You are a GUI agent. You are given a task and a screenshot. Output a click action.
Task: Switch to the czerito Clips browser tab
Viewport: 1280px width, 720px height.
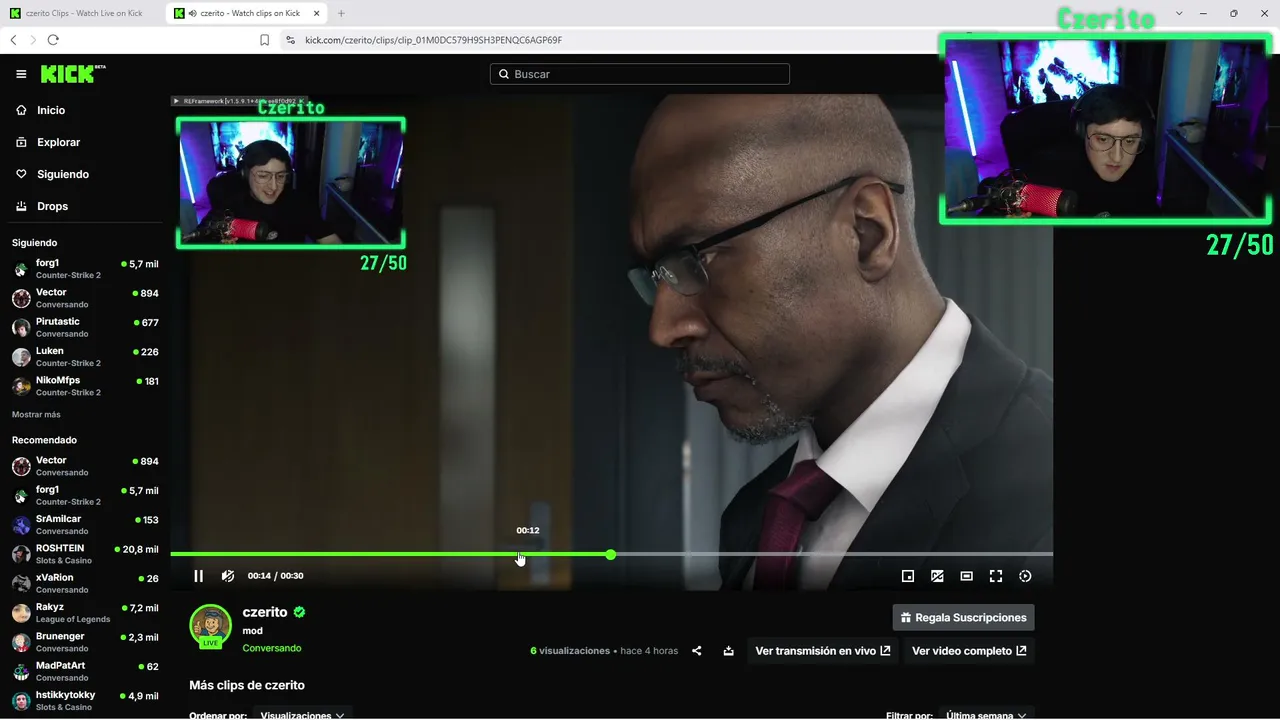click(x=83, y=13)
